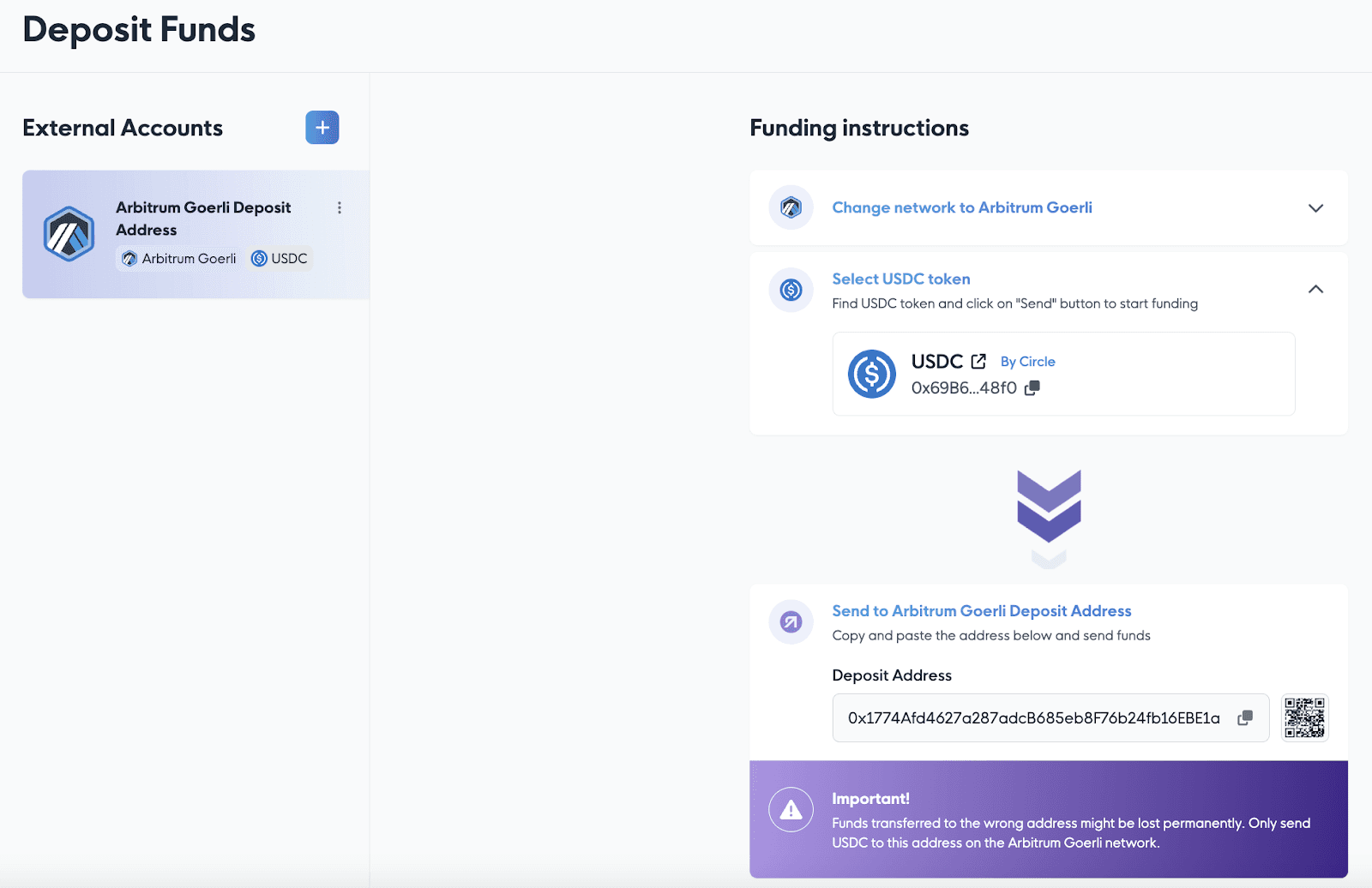Copy the USDC contract address 0x69B6...48f0
The width and height of the screenshot is (1372, 888).
click(x=1032, y=387)
